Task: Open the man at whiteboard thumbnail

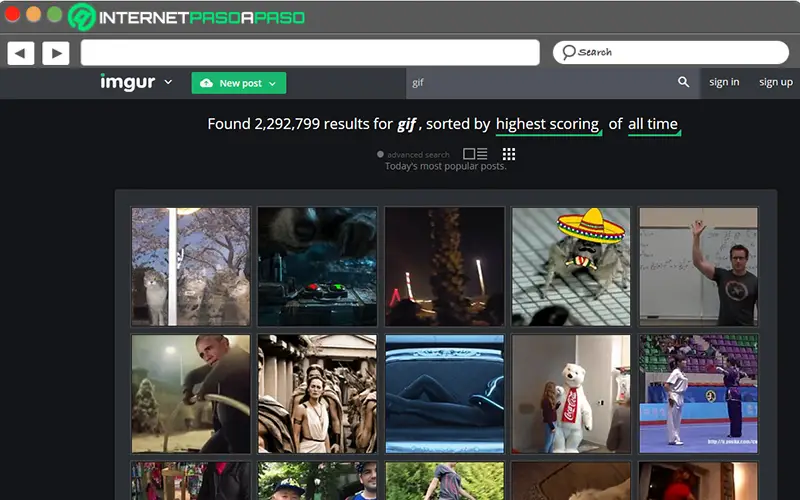Action: 698,266
